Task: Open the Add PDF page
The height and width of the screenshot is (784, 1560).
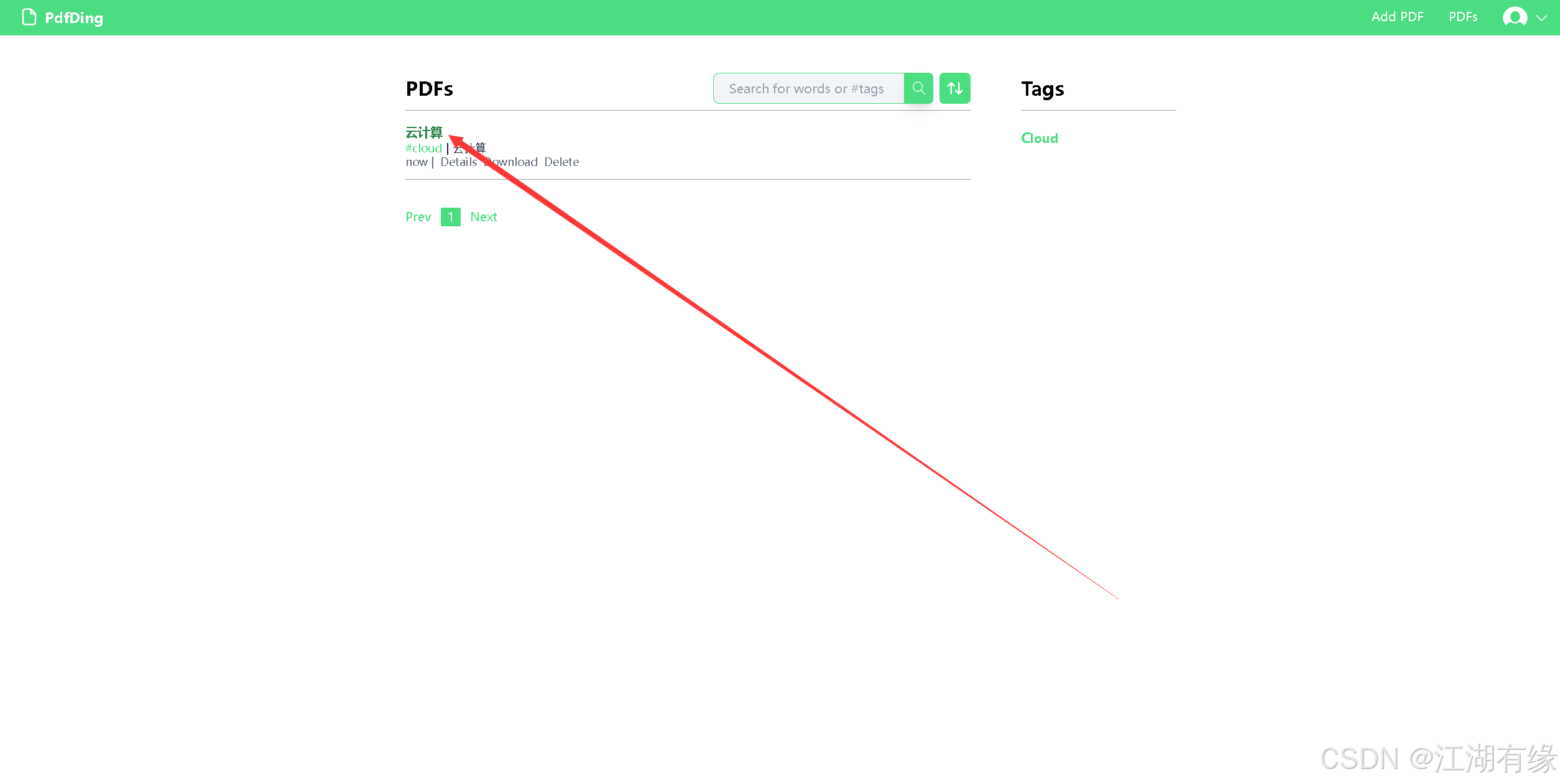Action: [x=1397, y=17]
